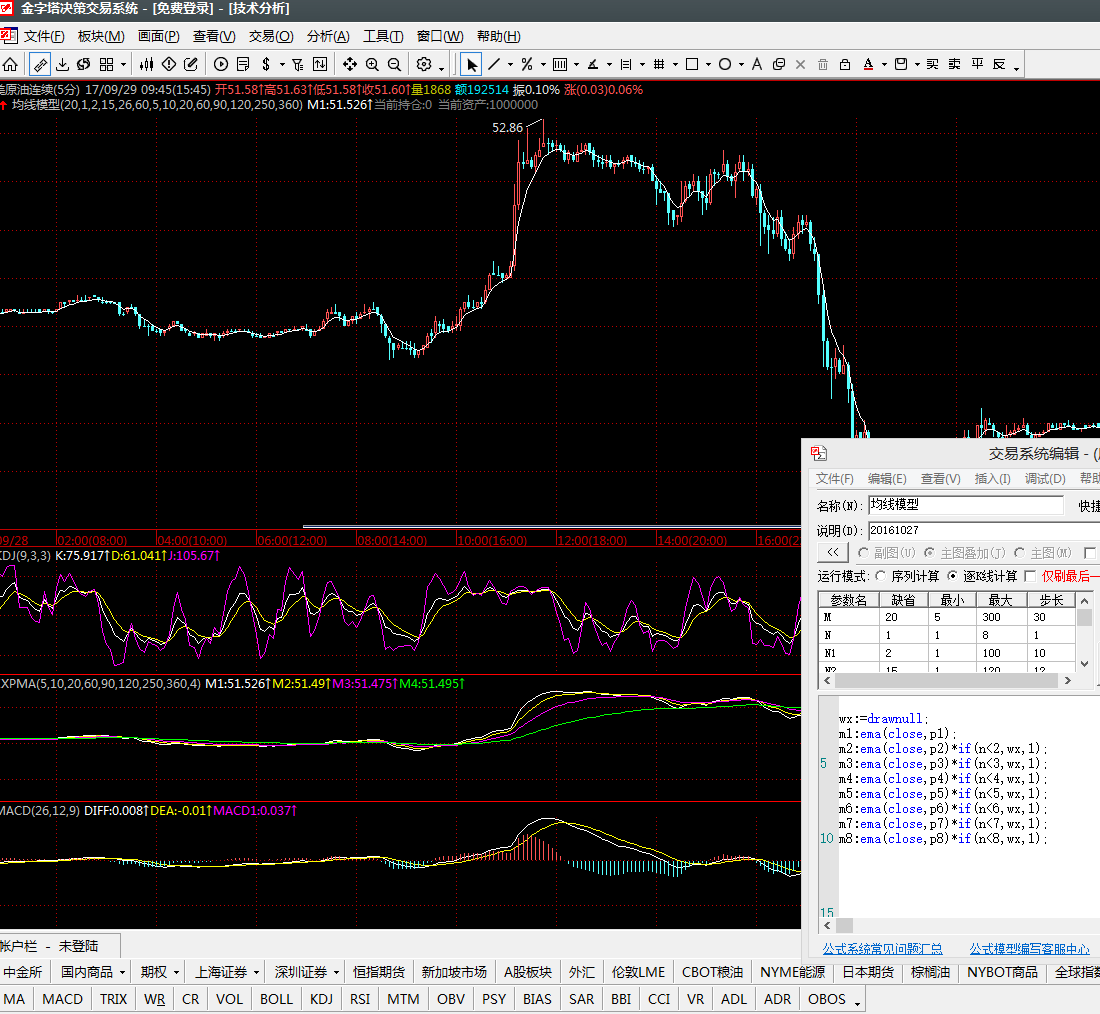Open 插入(I) menu in the editor window
The image size is (1100, 1014).
click(992, 479)
